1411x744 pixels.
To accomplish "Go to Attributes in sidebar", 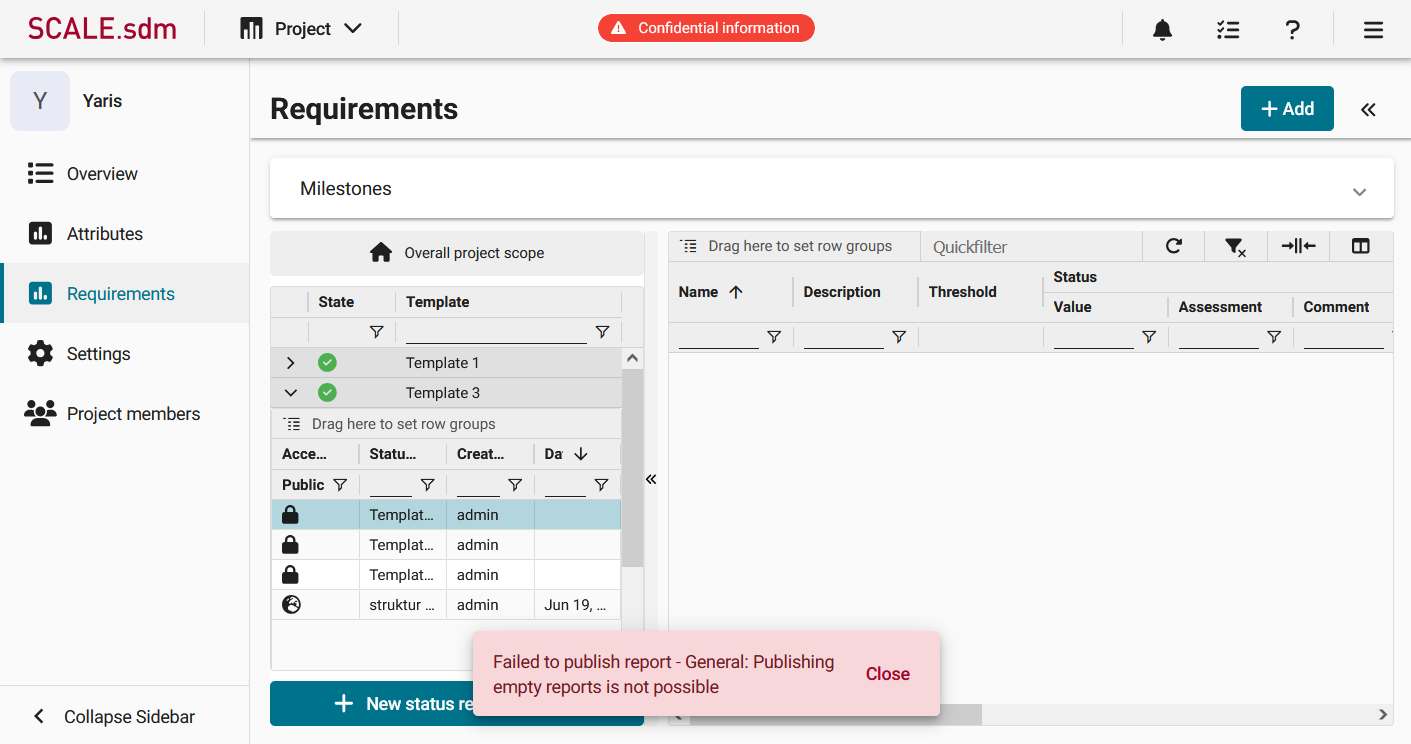I will [124, 233].
